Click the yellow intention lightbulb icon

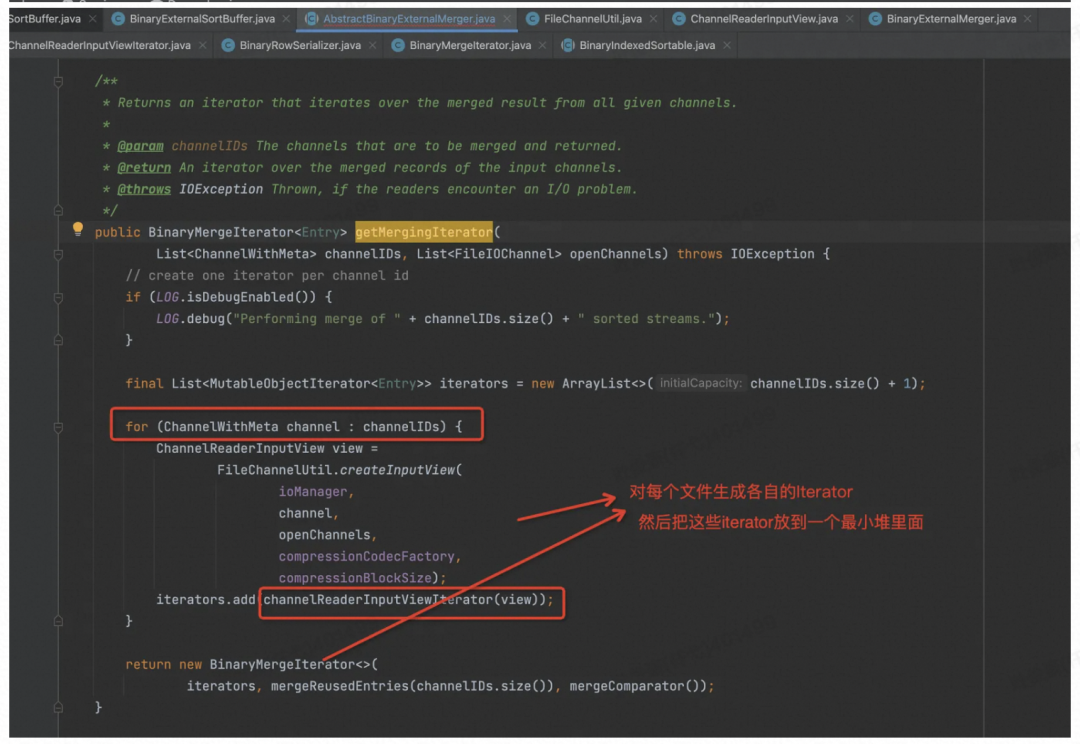click(x=78, y=229)
